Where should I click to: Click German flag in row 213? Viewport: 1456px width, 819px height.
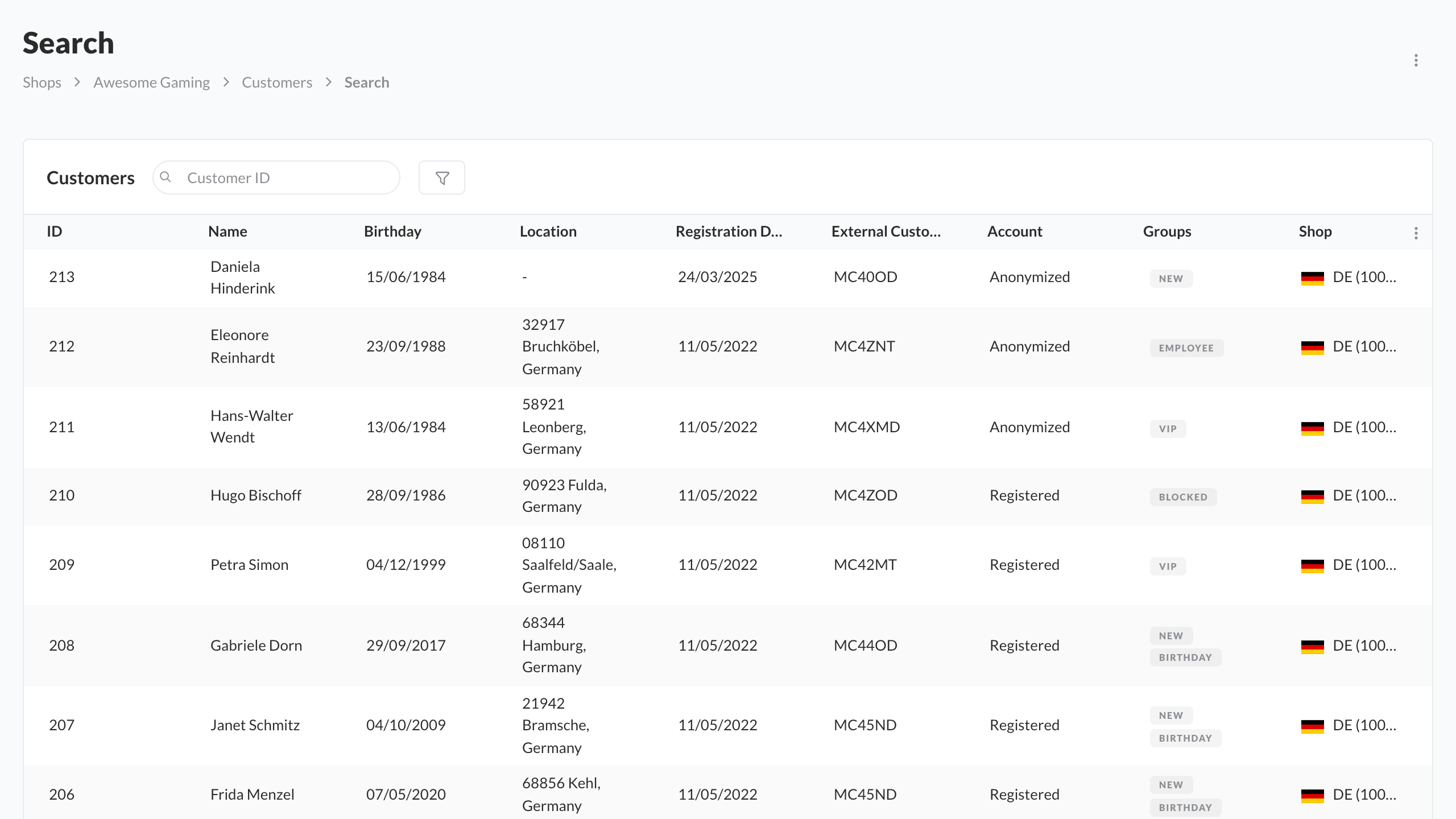pyautogui.click(x=1312, y=278)
